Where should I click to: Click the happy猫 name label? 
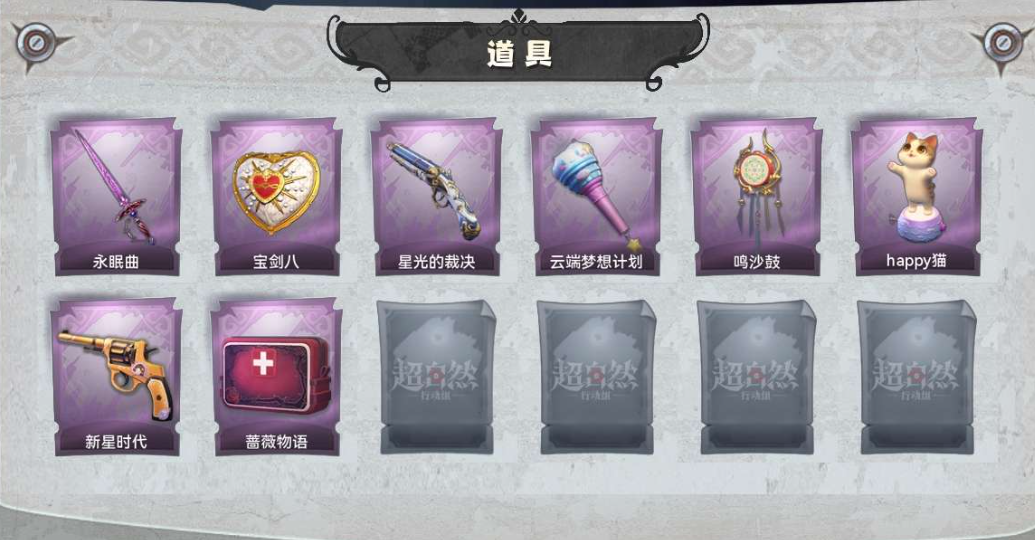(x=916, y=261)
